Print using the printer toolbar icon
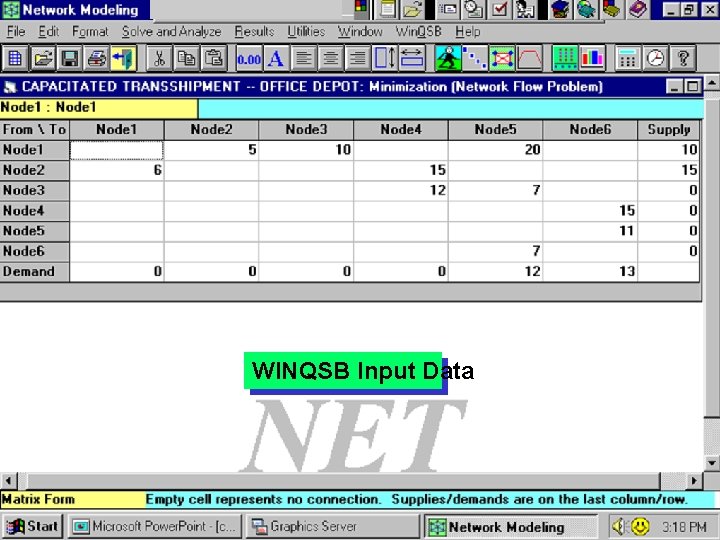The height and width of the screenshot is (540, 720). click(x=96, y=58)
